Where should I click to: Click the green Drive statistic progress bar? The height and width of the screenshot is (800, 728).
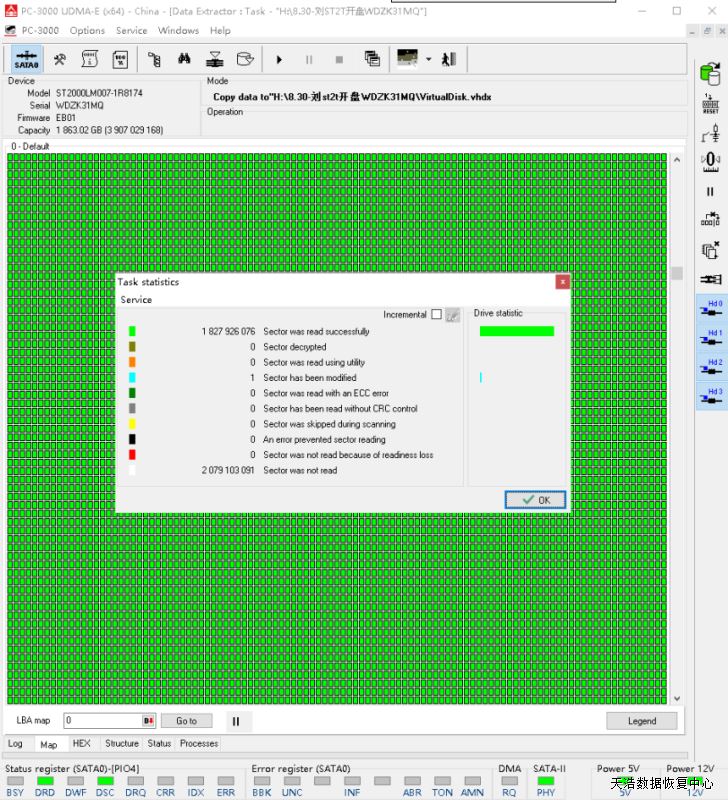(x=516, y=331)
